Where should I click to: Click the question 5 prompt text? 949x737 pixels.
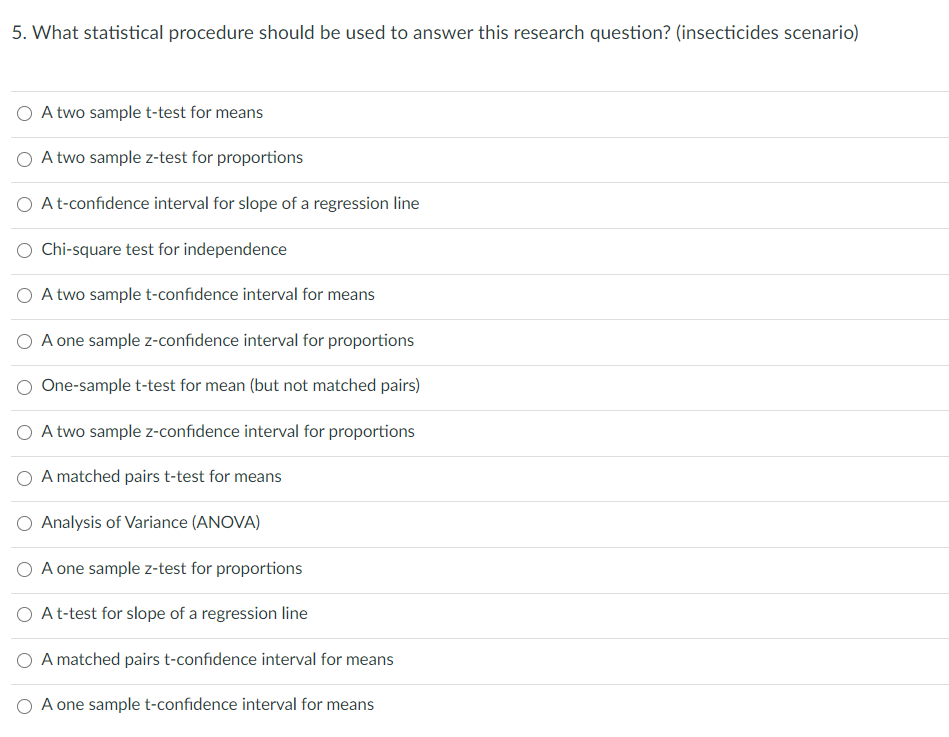435,33
